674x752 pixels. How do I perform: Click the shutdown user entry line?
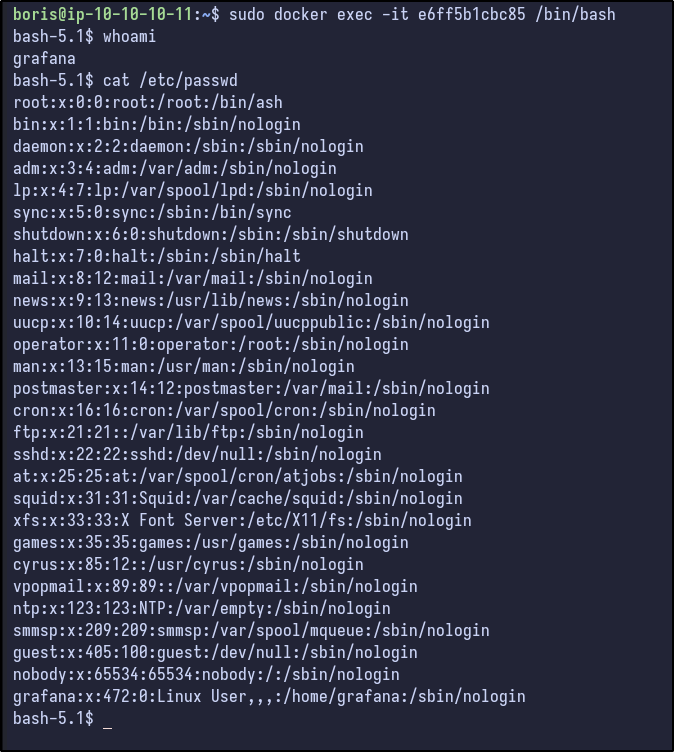(210, 234)
